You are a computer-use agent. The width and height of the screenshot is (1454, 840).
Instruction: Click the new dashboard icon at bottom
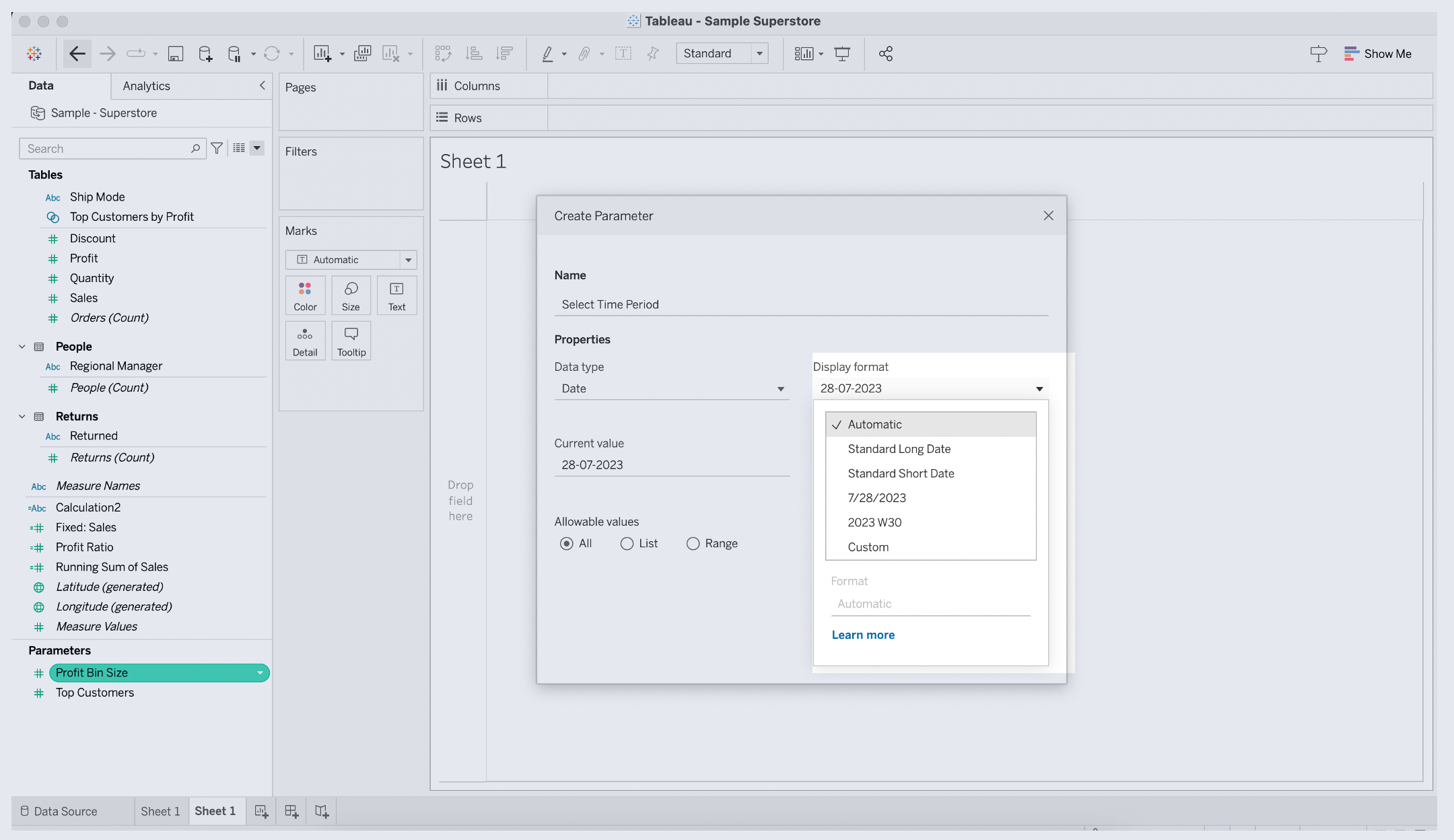click(291, 812)
